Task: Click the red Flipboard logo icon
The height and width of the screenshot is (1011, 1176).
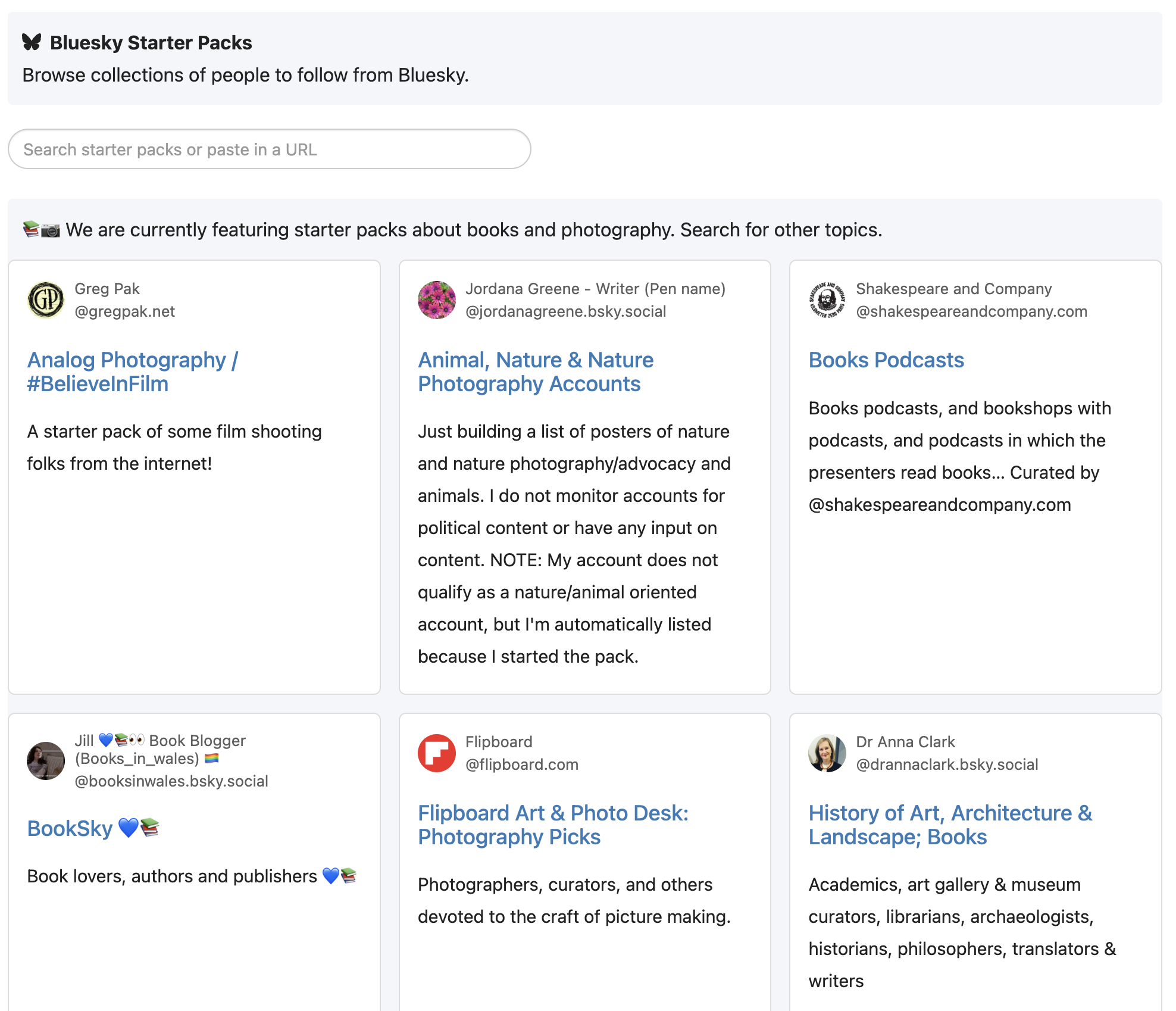Action: 437,753
